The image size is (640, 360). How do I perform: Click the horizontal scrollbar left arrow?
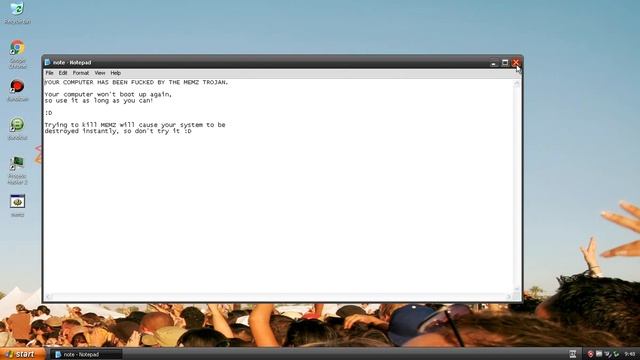pyautogui.click(x=48, y=297)
